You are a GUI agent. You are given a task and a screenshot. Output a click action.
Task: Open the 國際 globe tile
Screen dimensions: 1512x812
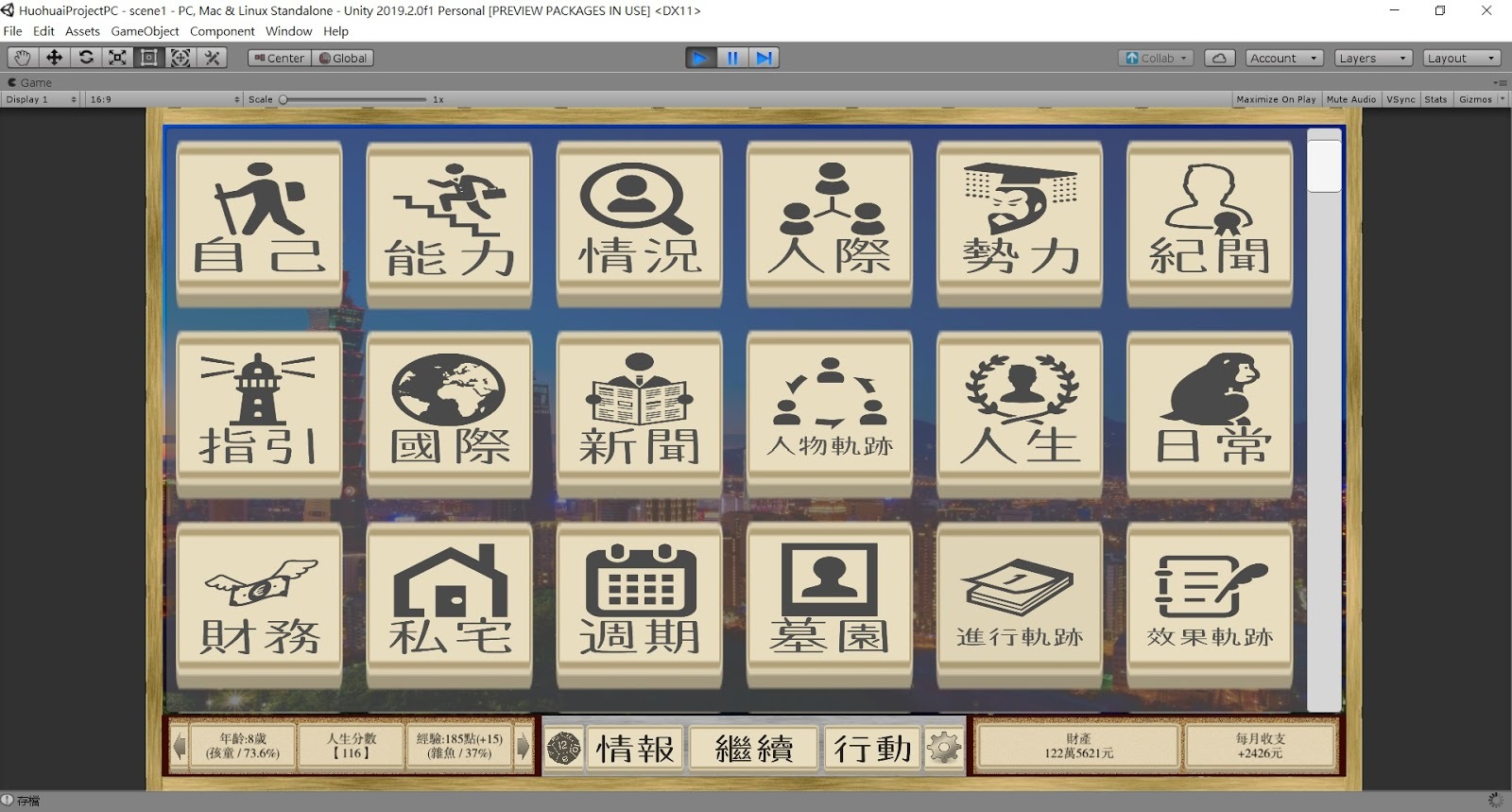coord(449,414)
